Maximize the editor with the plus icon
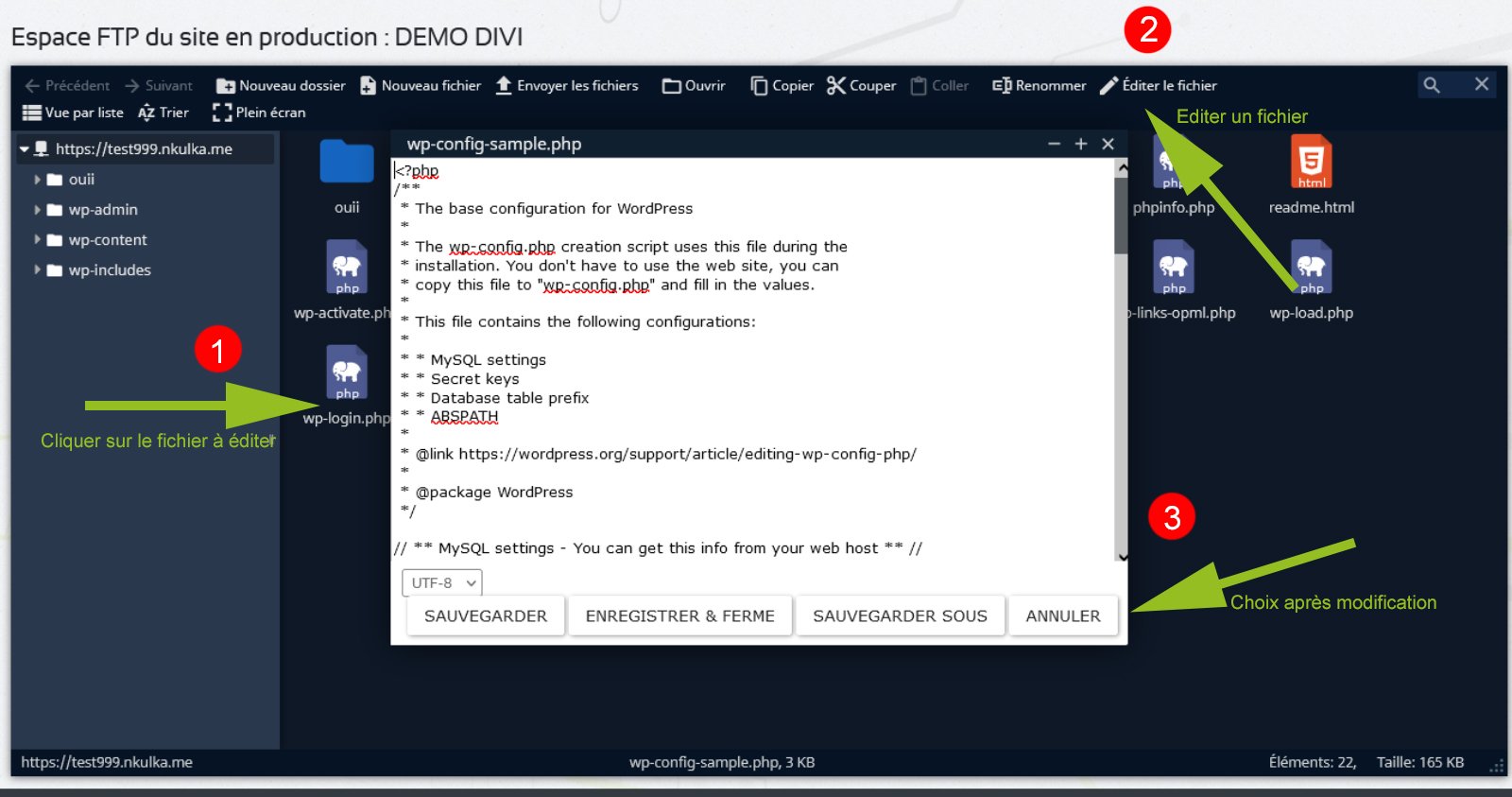 point(1081,144)
